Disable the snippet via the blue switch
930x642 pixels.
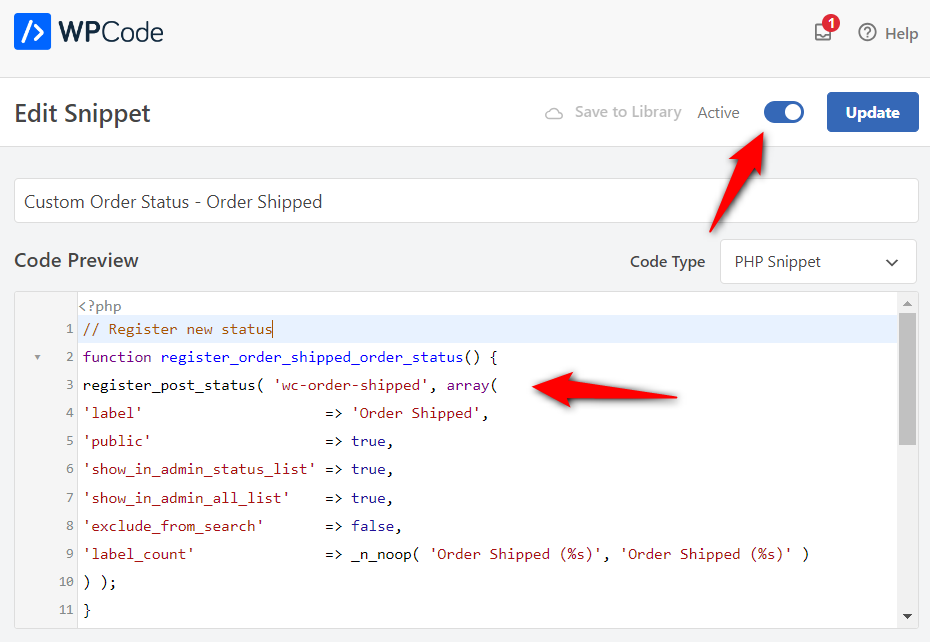784,111
